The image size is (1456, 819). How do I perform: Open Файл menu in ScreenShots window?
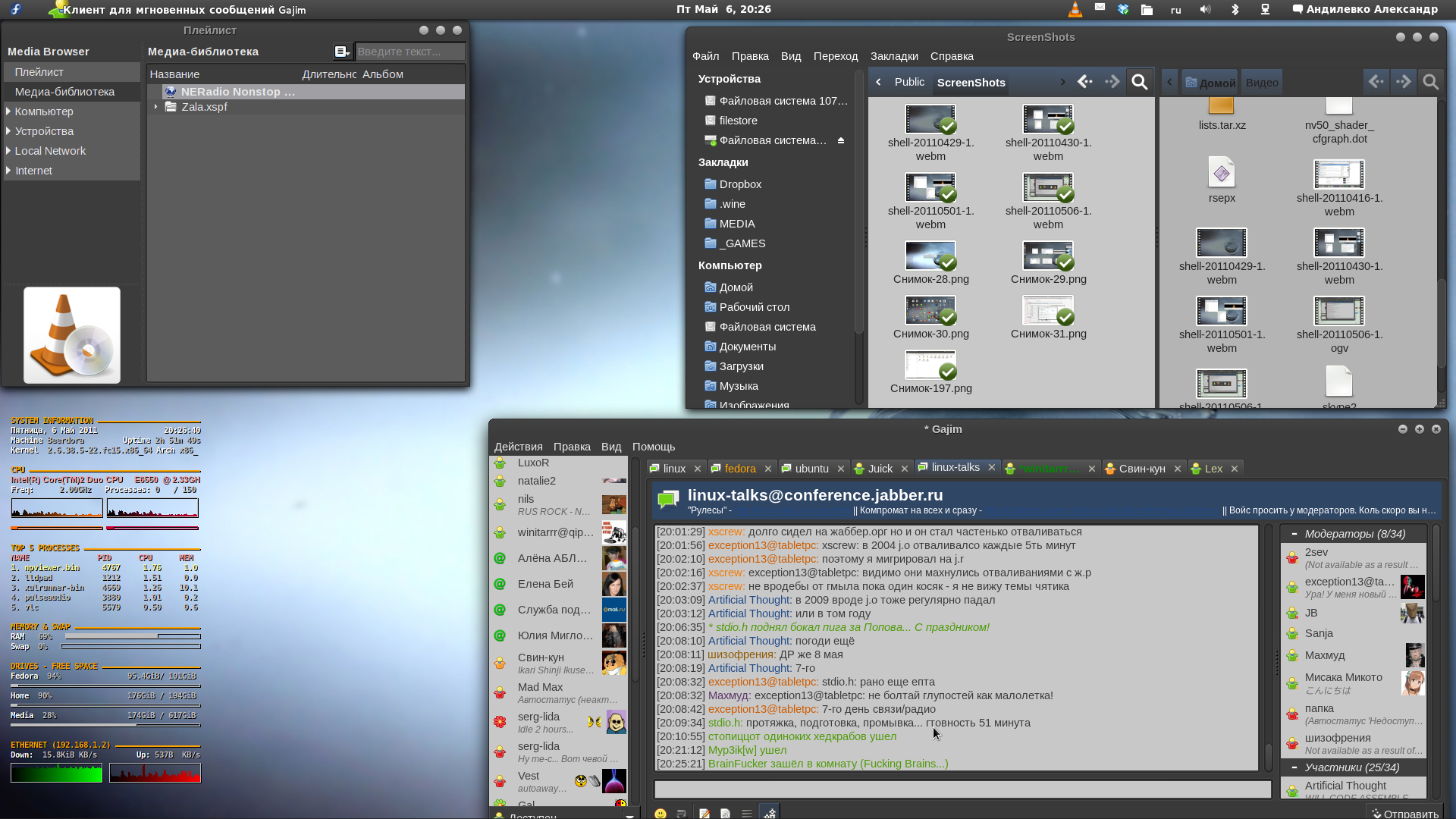click(705, 56)
